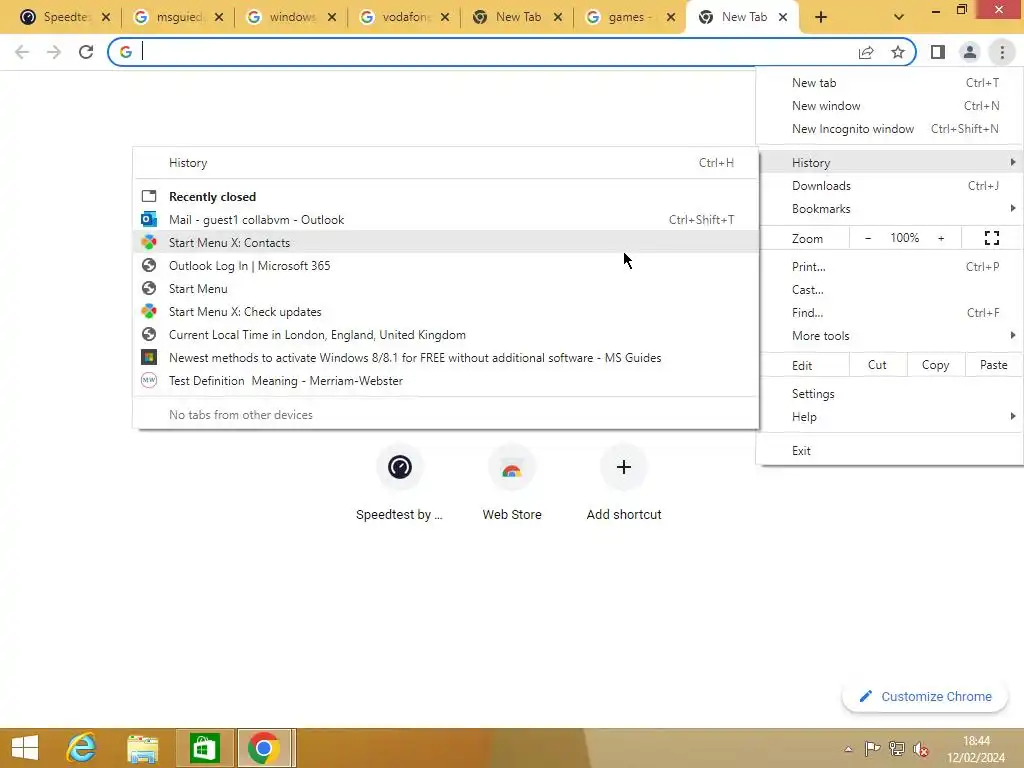Click the Copy button

[x=935, y=365]
